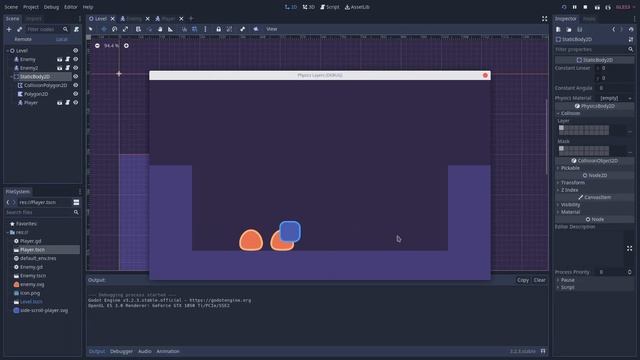Stop the running scene
Screen dimensions: 640x360
click(x=585, y=7)
